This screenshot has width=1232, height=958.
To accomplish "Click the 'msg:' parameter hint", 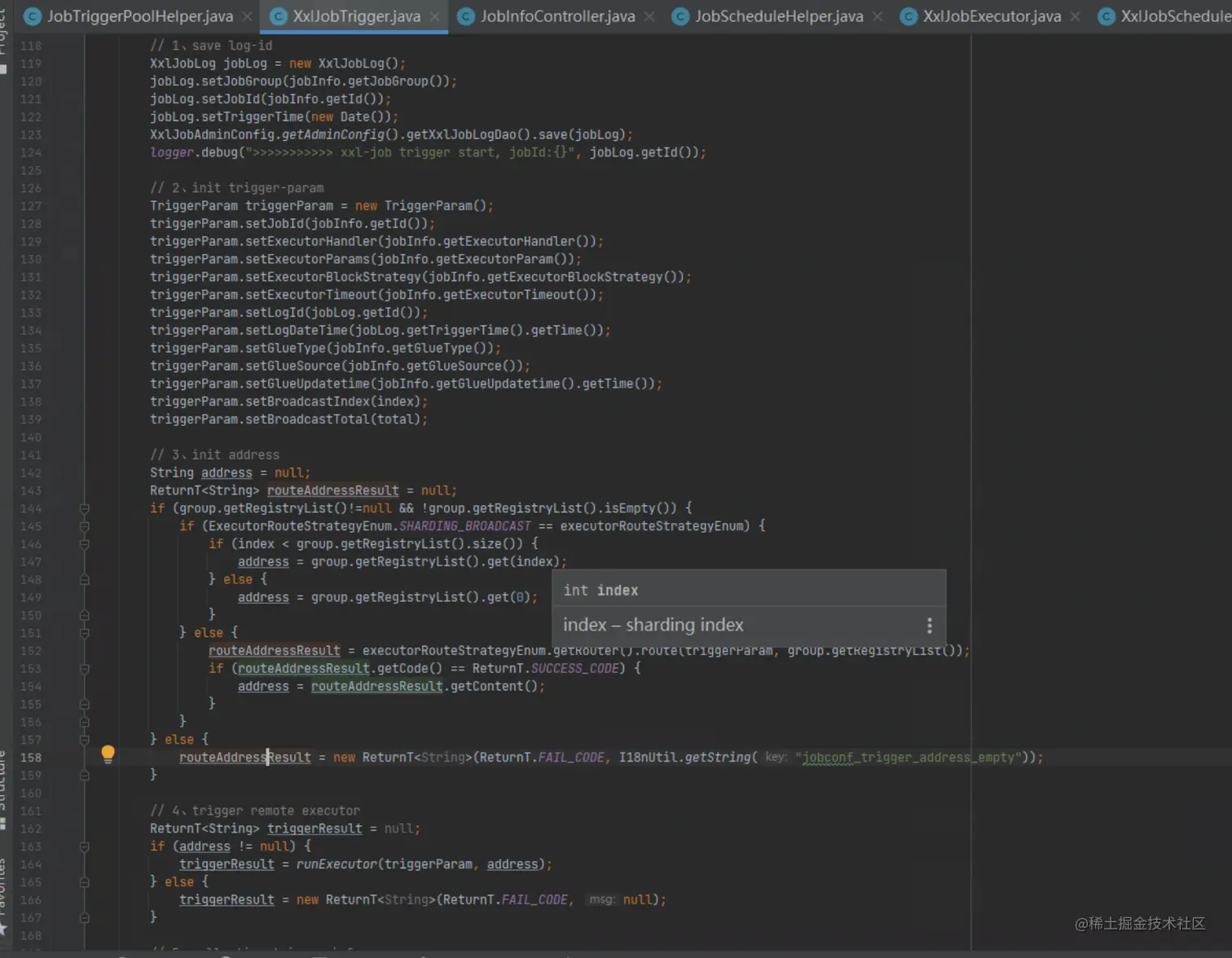I will (601, 899).
